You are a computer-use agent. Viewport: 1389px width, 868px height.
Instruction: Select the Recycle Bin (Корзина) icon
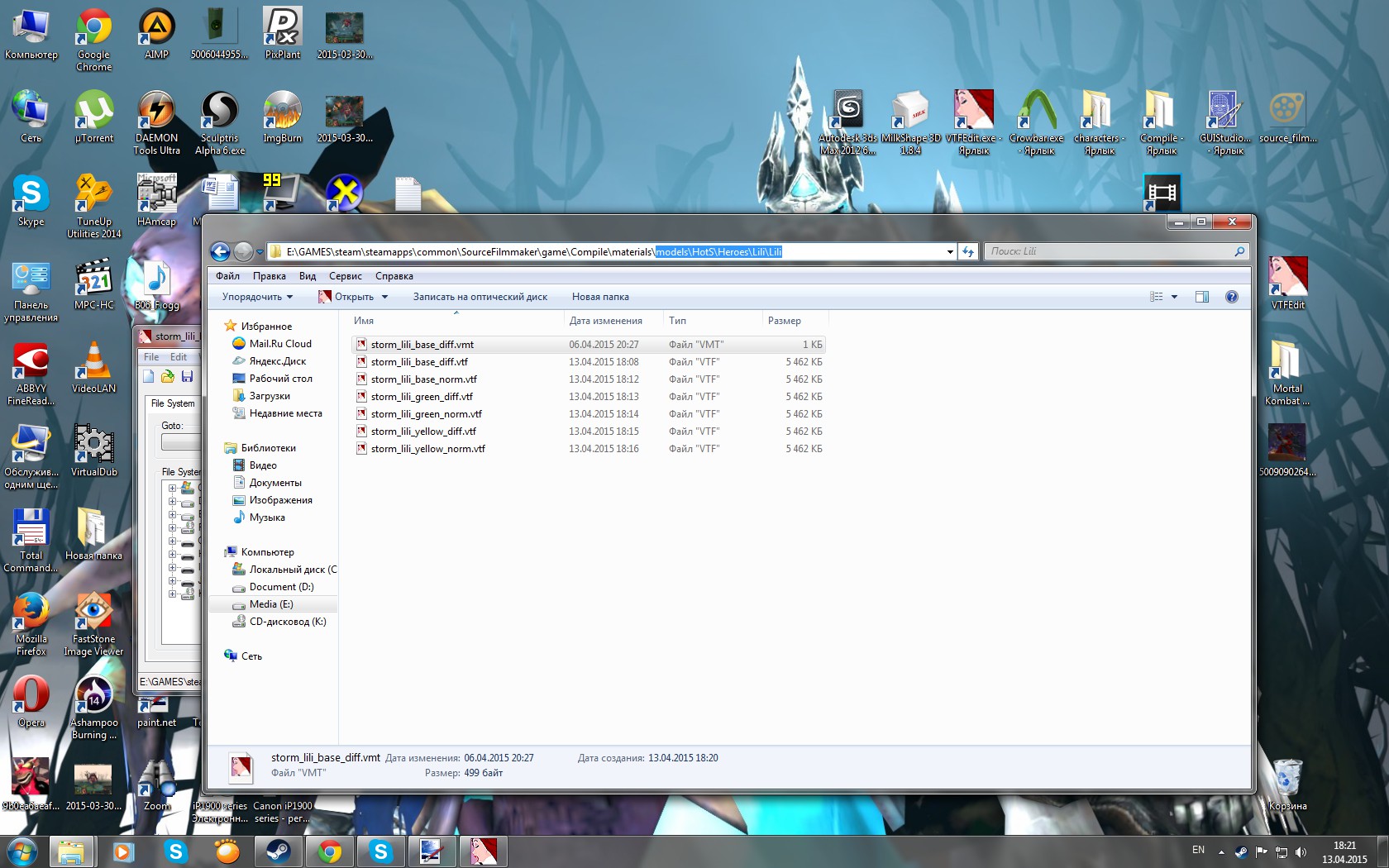click(x=1287, y=785)
